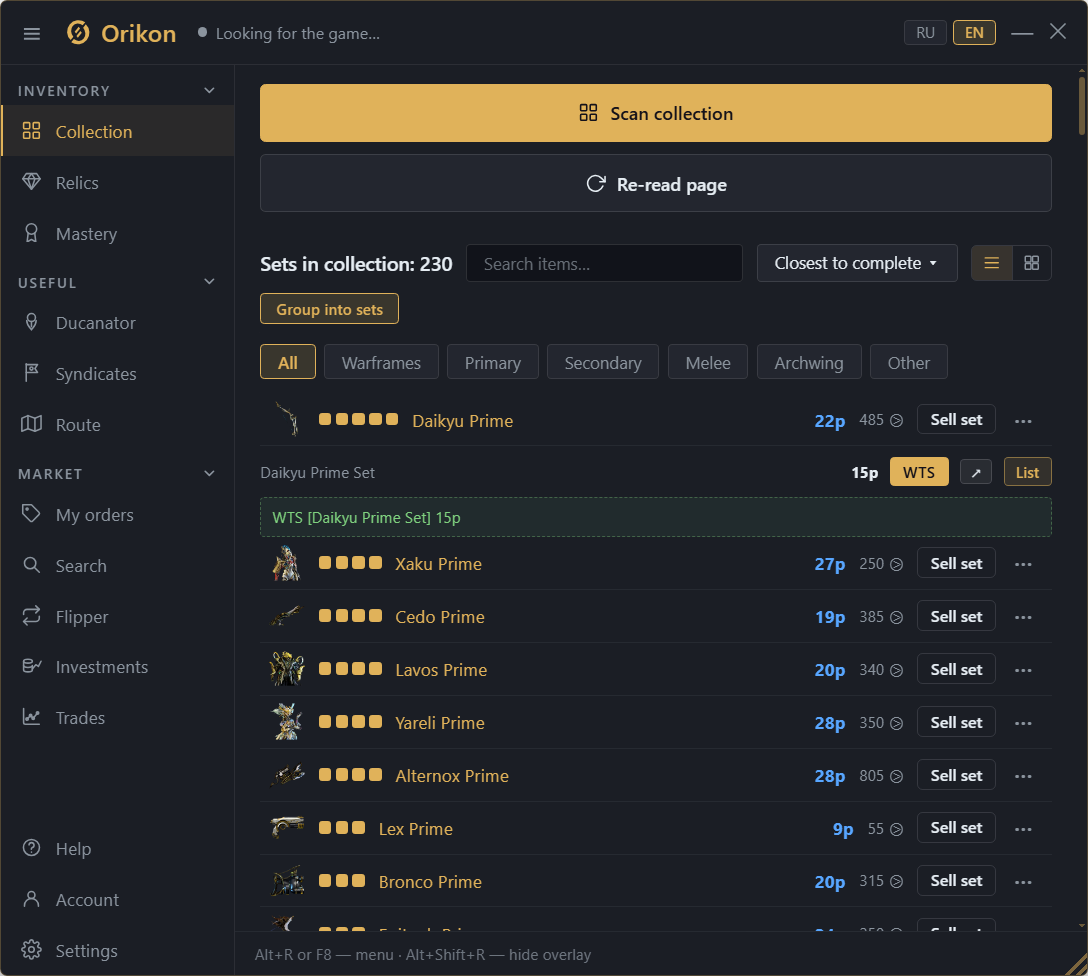Switch to list view
The width and height of the screenshot is (1088, 976).
click(992, 263)
